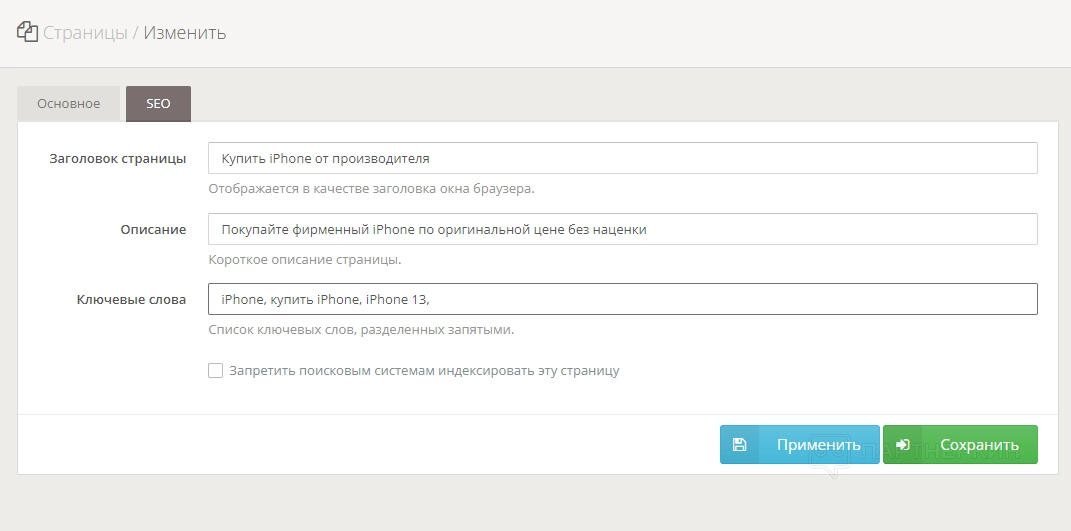The image size is (1071, 531).
Task: Click the 'Описание' field label
Action: [153, 229]
